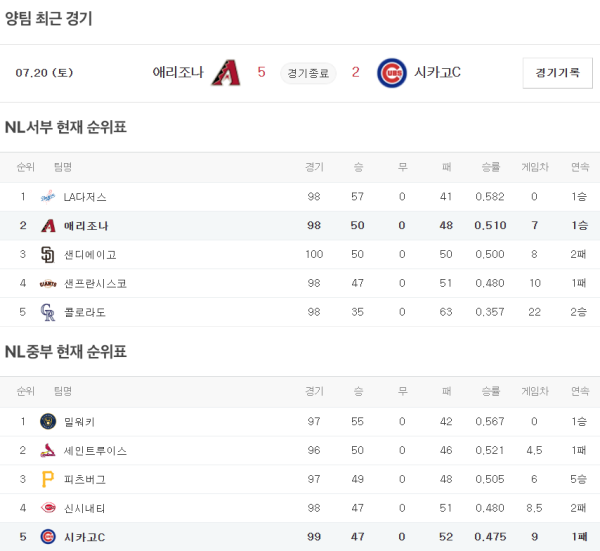Click the 샌프란시스코 Giants logo
Viewport: 600px width, 551px height.
(x=47, y=283)
